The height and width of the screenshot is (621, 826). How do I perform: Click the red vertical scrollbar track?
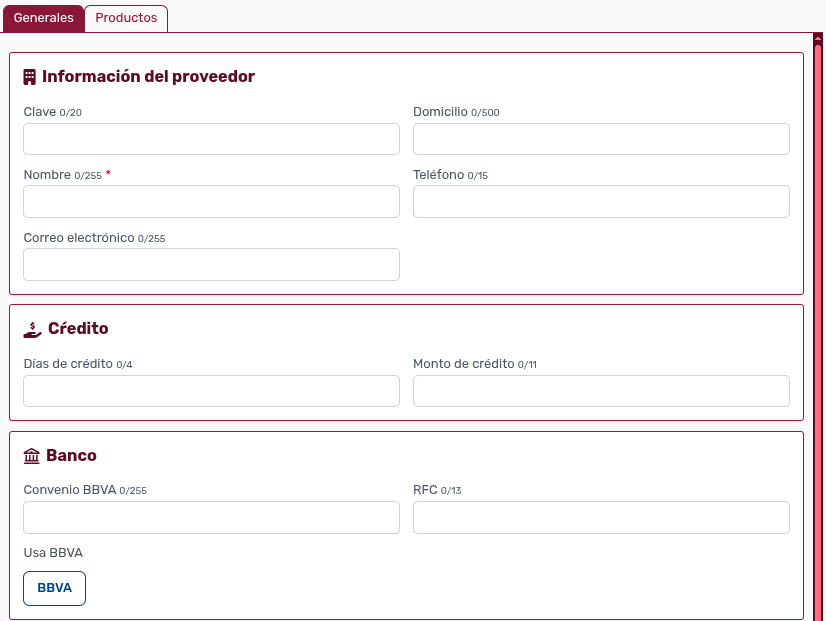point(818,330)
